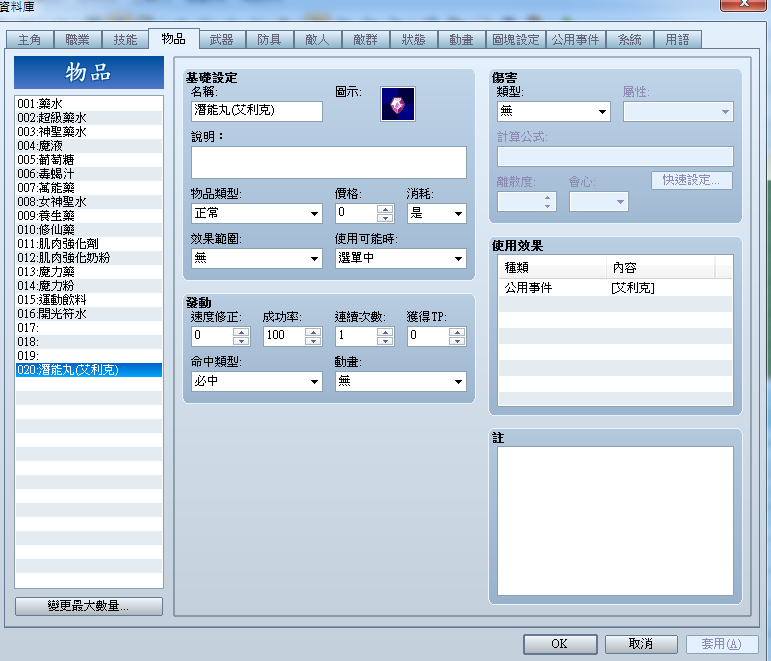Open the 傷害類型 damage type dropdown
771x661 pixels.
click(554, 112)
